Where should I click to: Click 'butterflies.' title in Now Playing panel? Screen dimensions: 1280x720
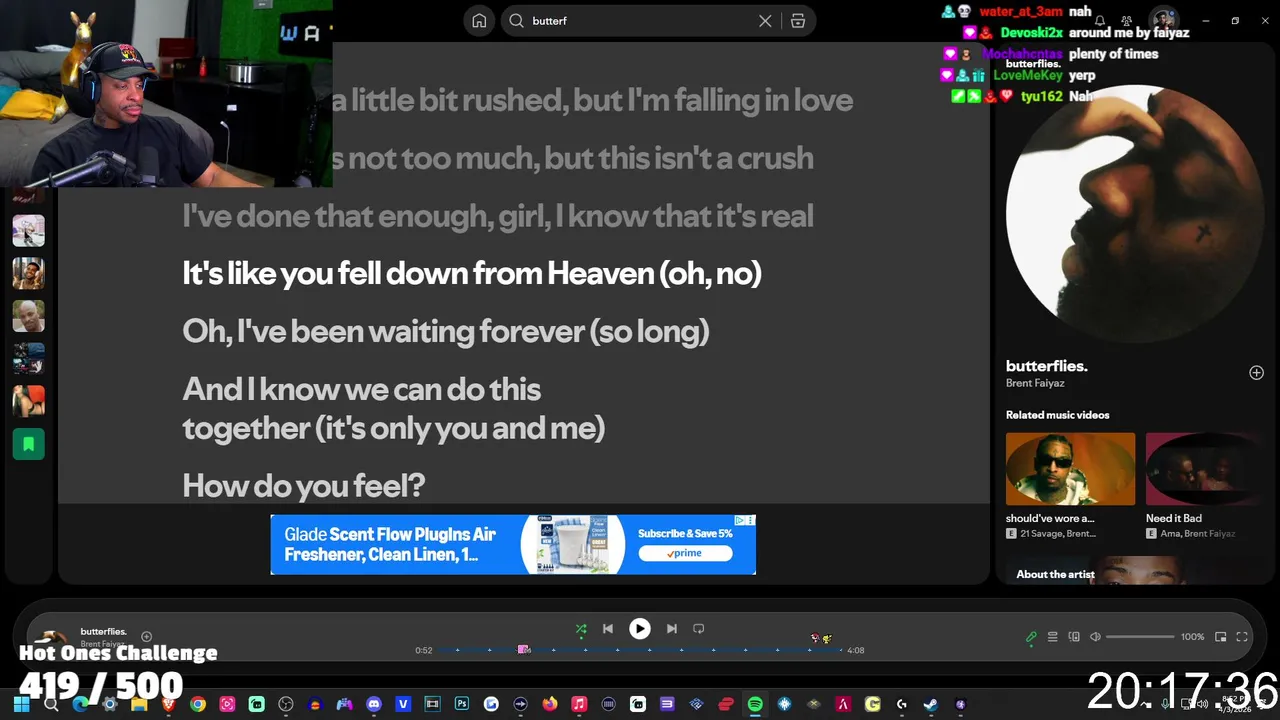click(x=1046, y=366)
